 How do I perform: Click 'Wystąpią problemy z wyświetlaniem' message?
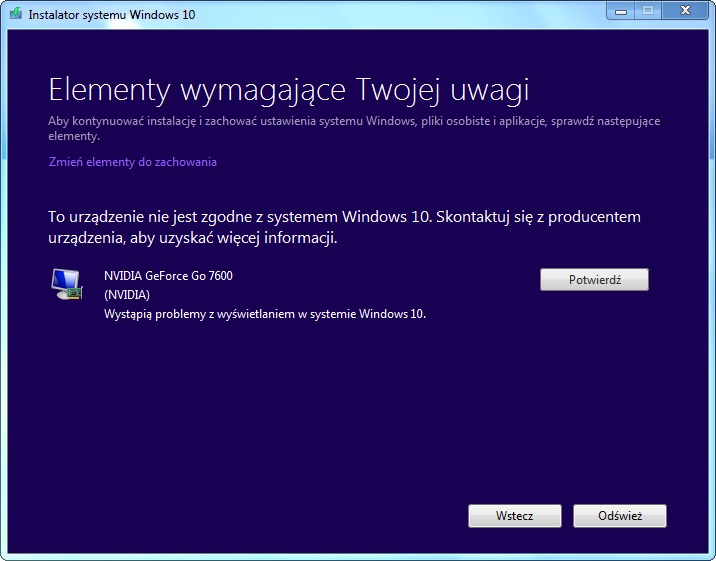click(x=265, y=314)
